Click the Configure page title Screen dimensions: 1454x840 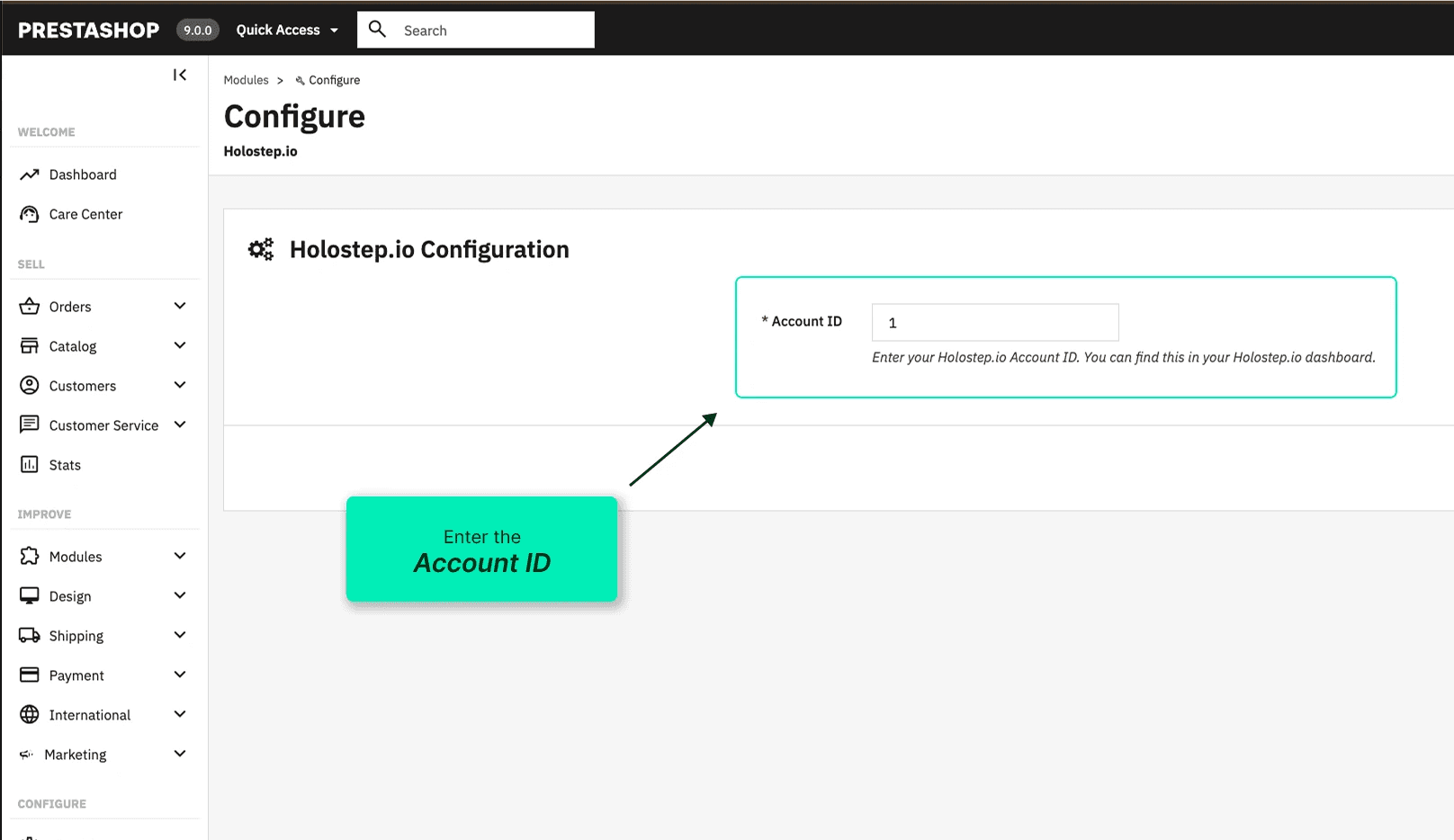click(294, 117)
